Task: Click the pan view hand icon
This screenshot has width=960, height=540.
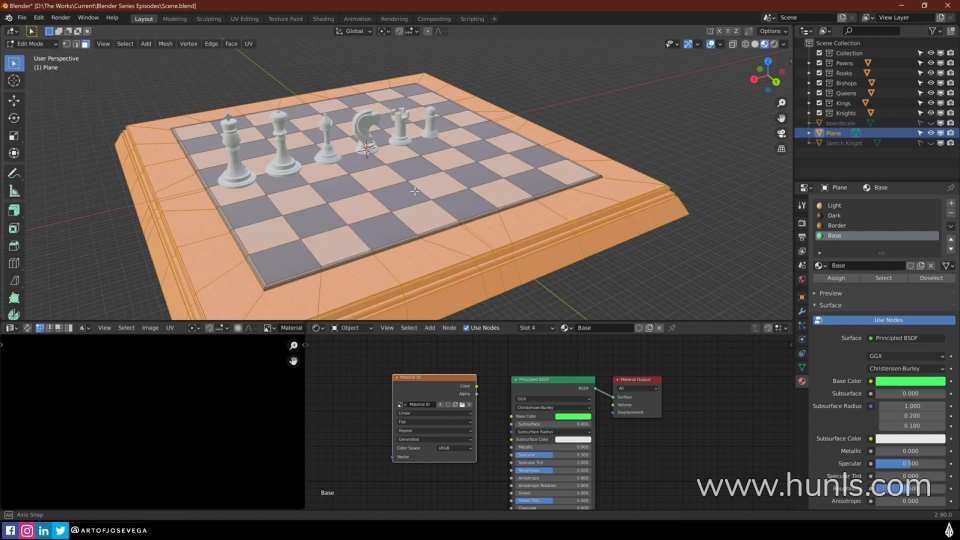Action: coord(781,116)
